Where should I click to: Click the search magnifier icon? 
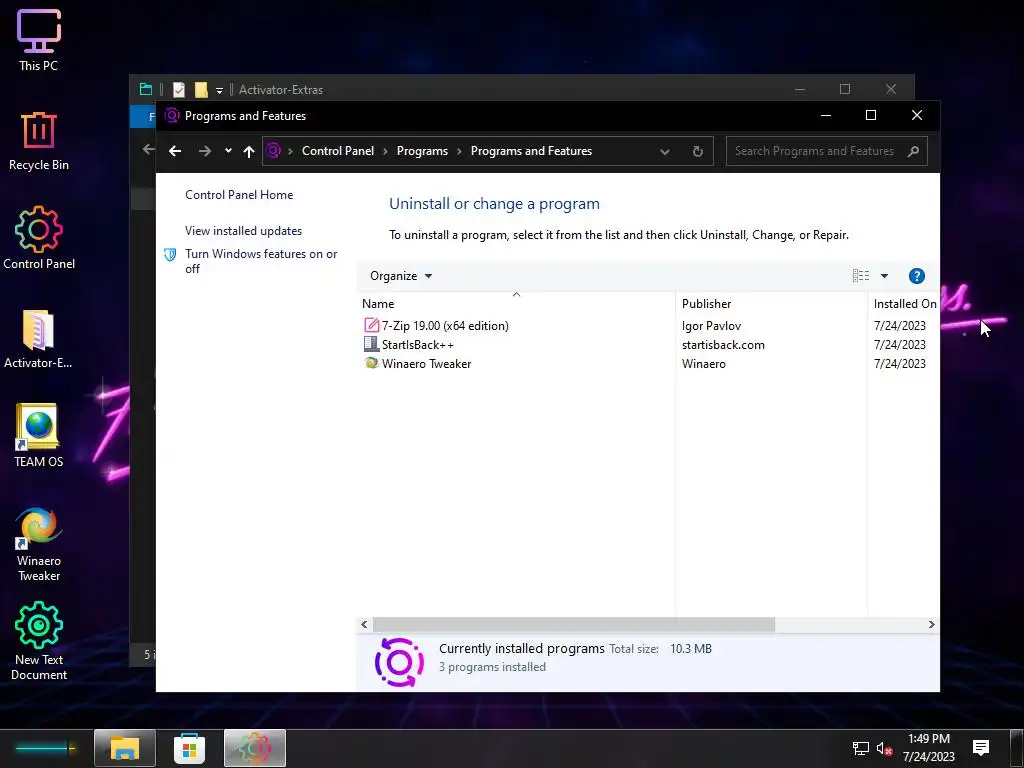[x=914, y=152]
